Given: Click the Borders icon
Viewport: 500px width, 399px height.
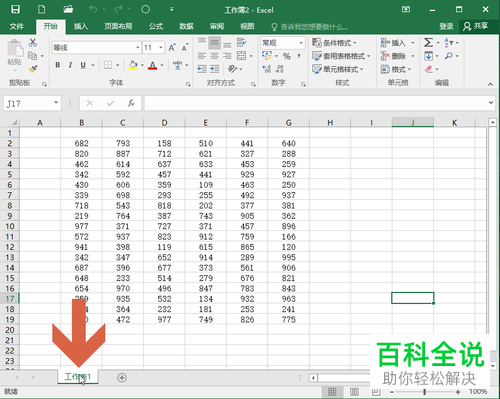Looking at the screenshot, I should point(108,65).
